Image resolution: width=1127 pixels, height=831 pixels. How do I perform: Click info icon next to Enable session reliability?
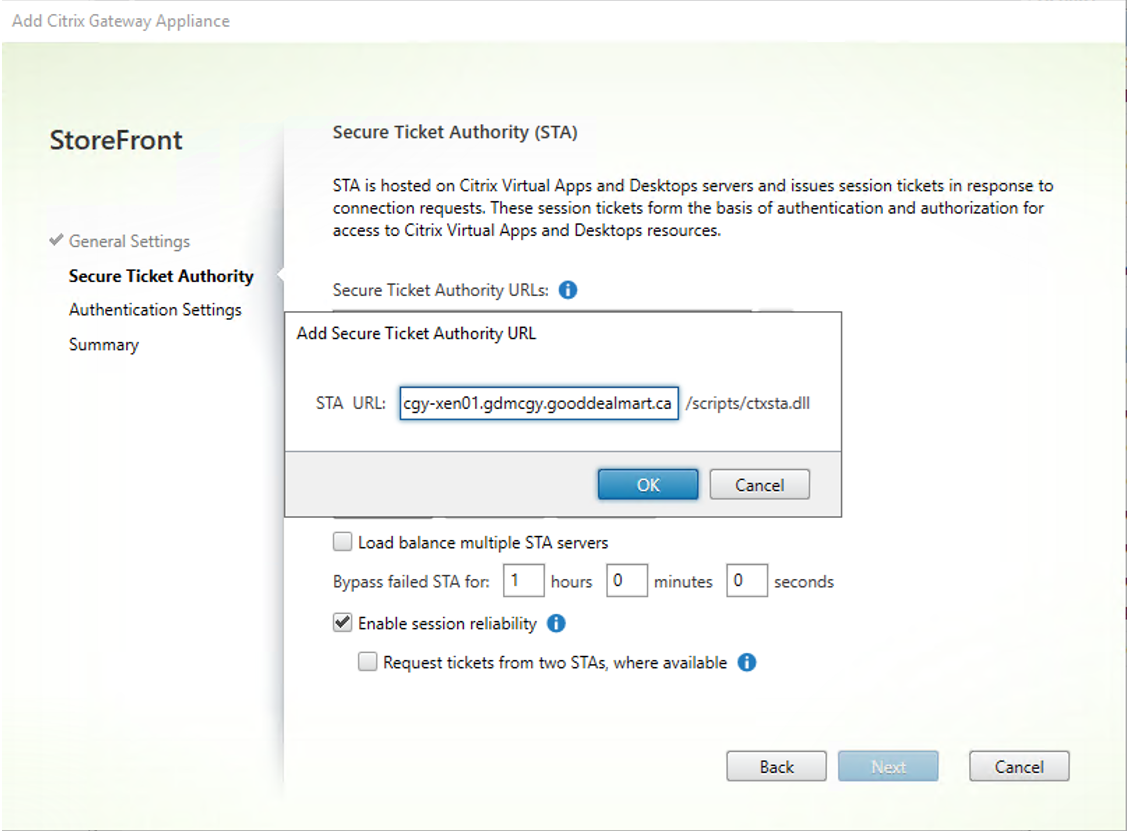556,623
